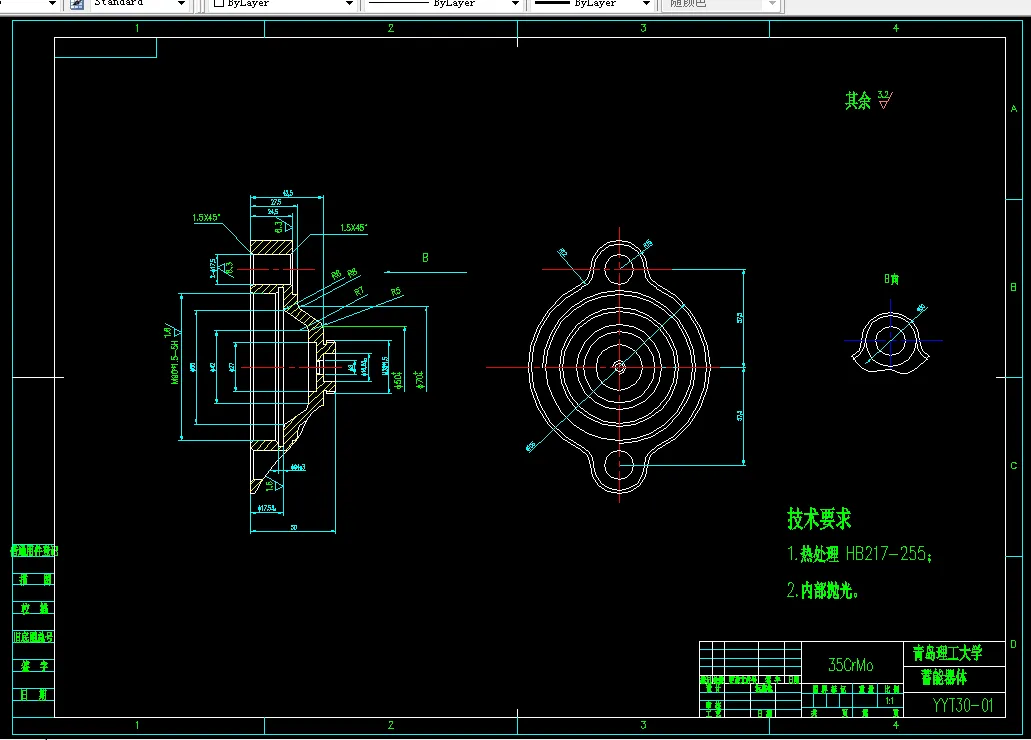Click the 旧底图总号 cell in left column
The width and height of the screenshot is (1031, 740).
[x=34, y=637]
